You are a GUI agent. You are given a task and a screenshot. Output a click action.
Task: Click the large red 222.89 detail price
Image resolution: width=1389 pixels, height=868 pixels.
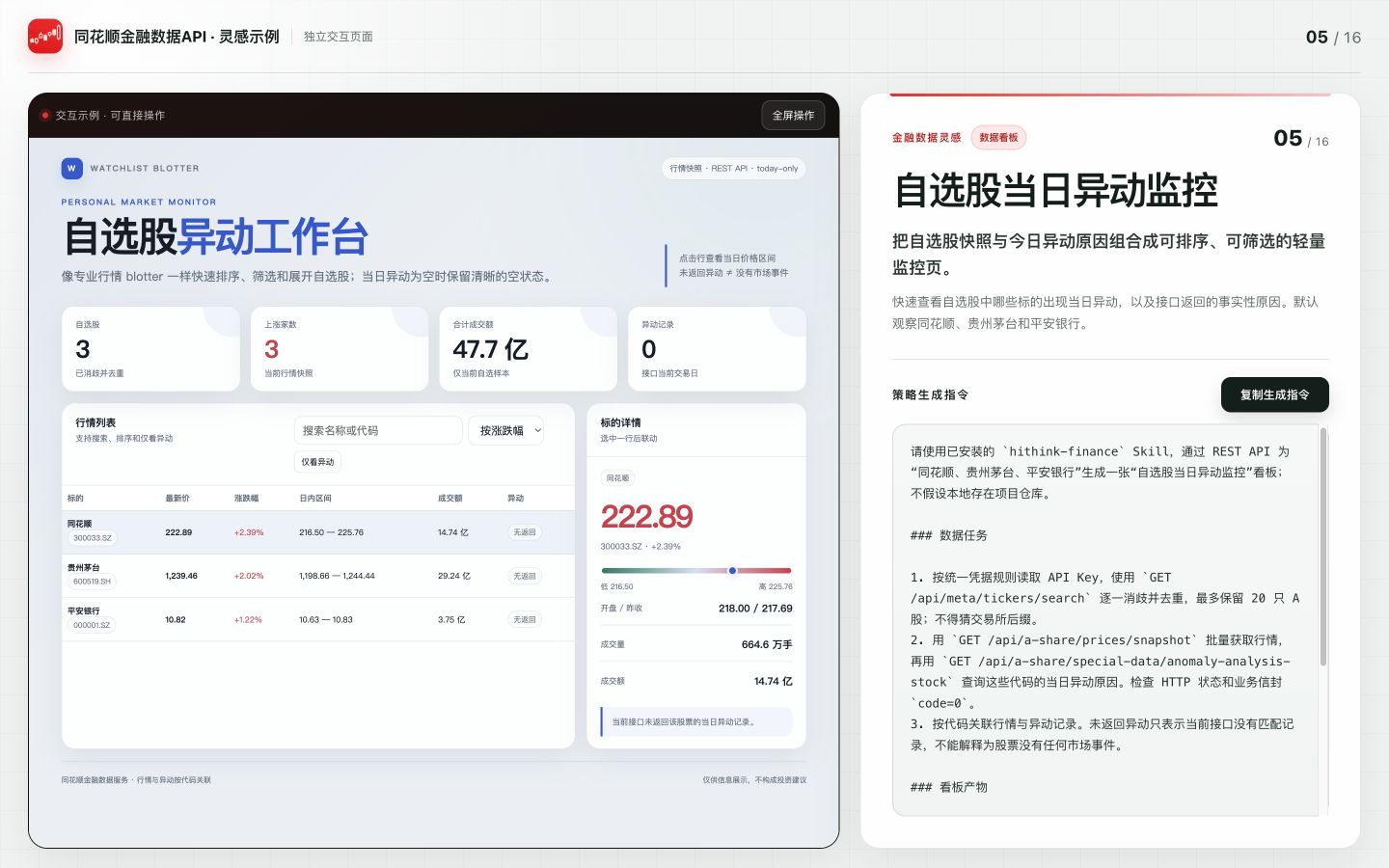point(646,517)
